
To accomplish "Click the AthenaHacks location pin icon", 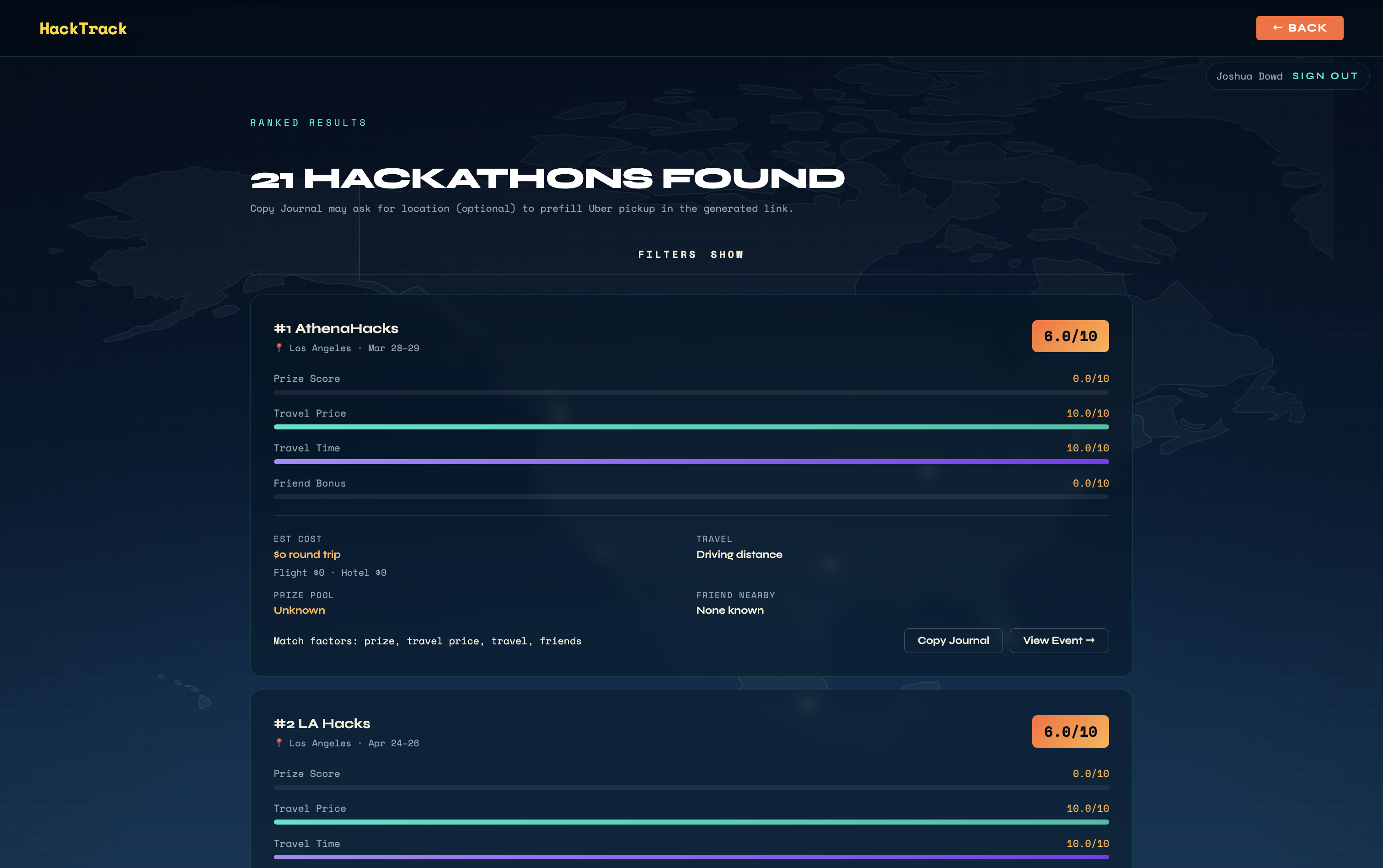I will click(279, 348).
